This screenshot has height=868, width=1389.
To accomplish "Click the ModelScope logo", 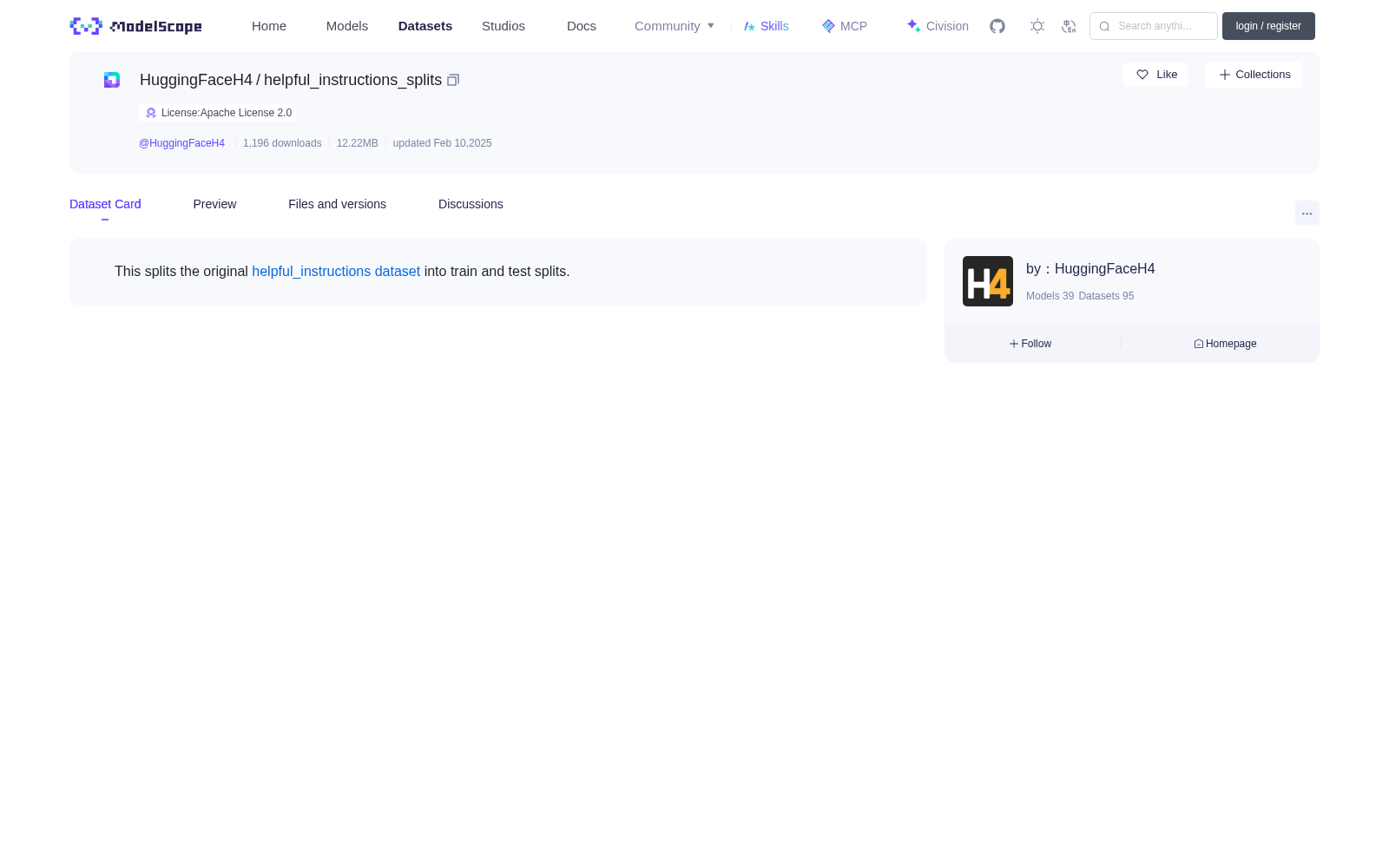I will click(x=135, y=26).
